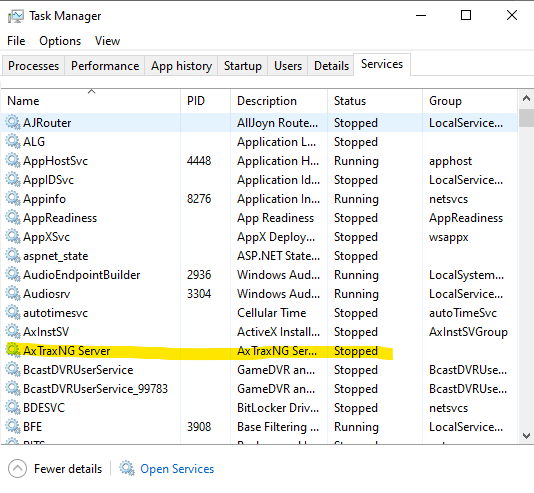534x493 pixels.
Task: Click the gear icon beside BDESVC
Action: point(13,408)
